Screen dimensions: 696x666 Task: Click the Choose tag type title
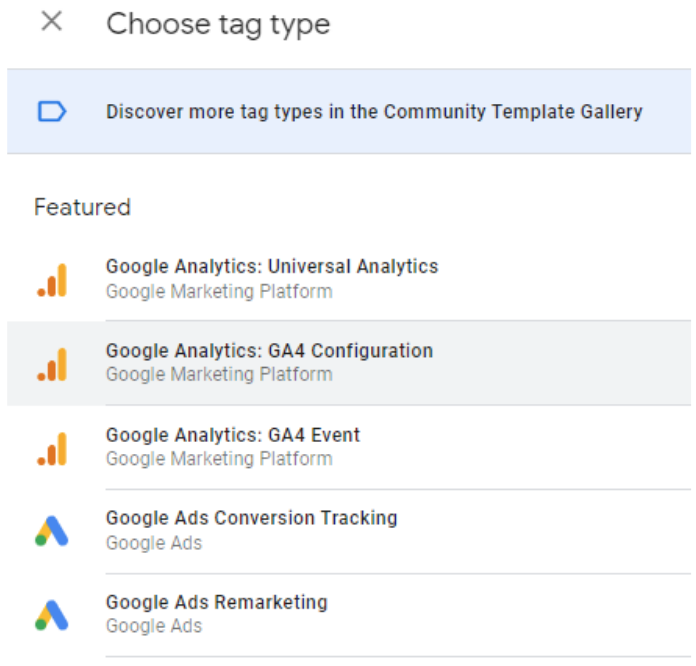click(x=218, y=24)
